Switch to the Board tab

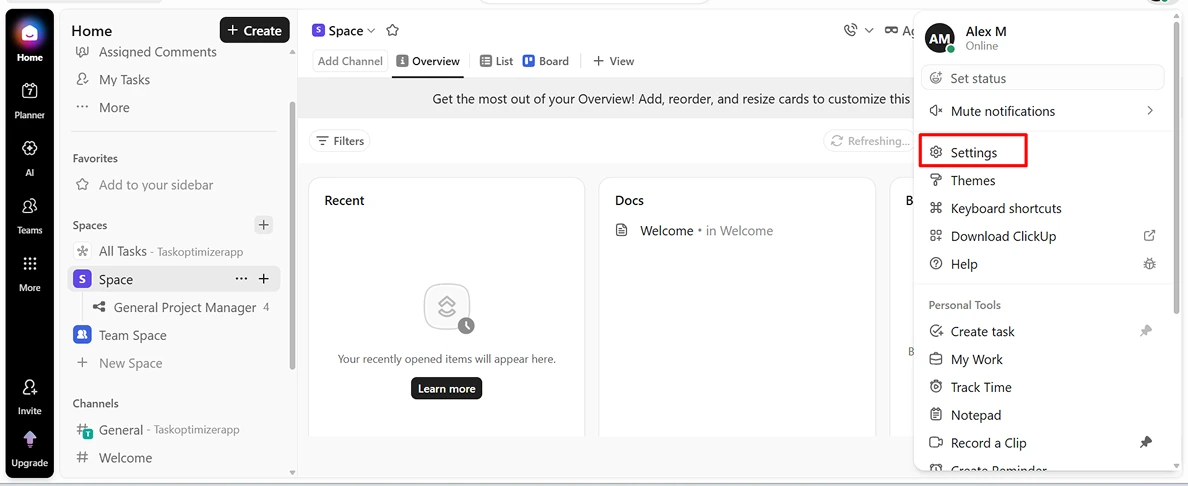[546, 61]
